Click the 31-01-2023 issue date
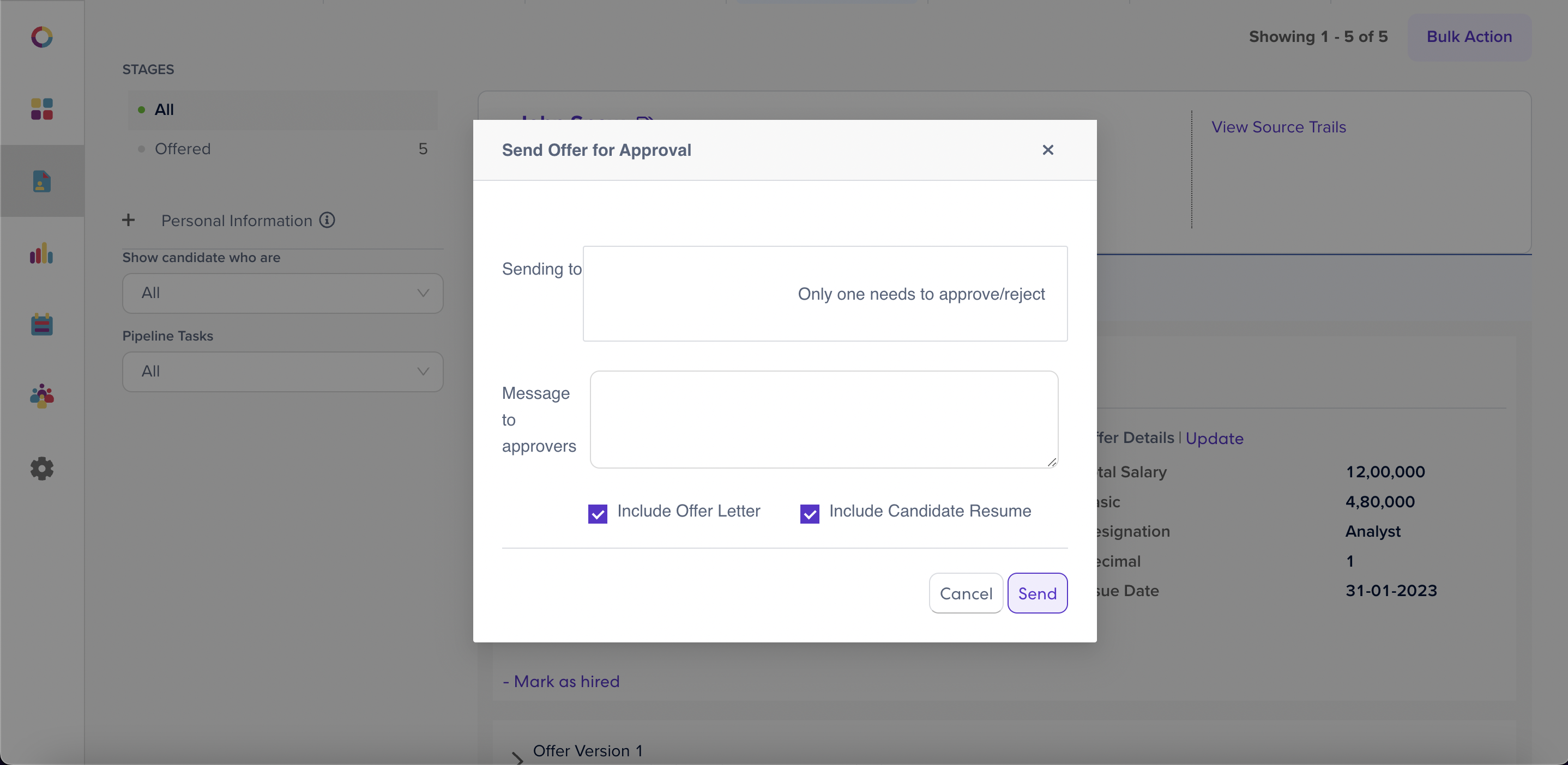 (x=1391, y=591)
